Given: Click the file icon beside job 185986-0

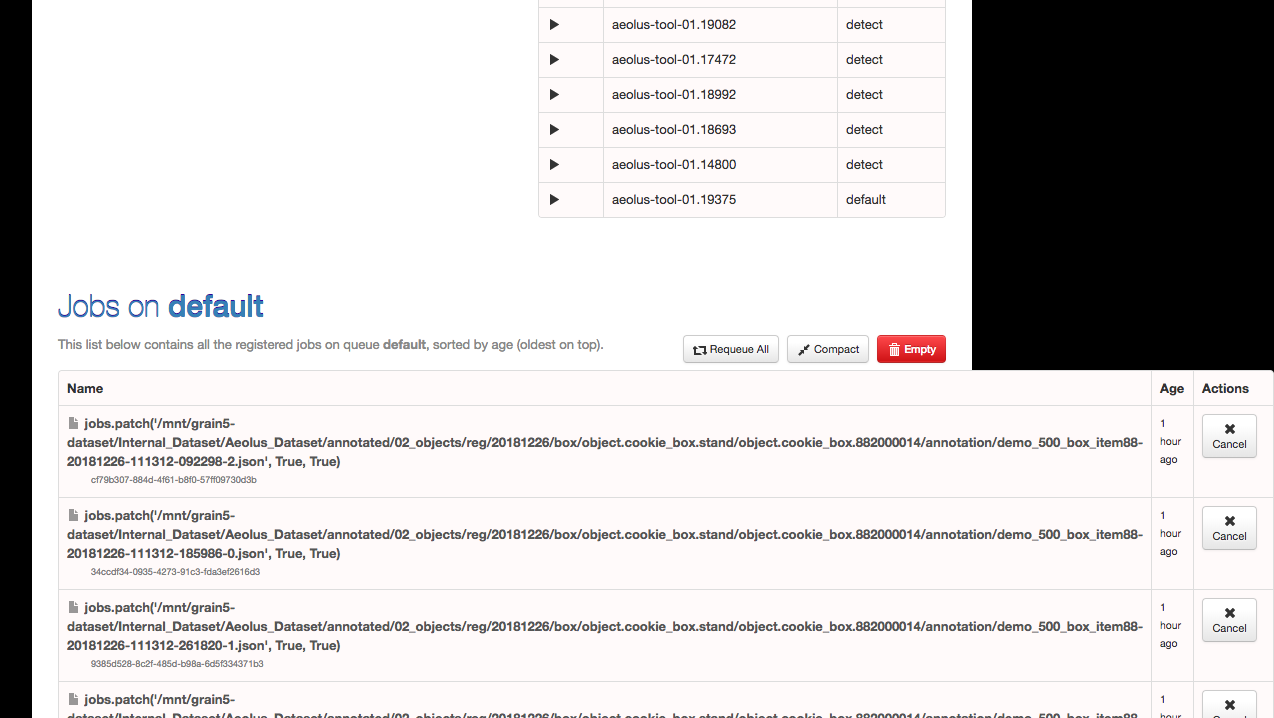Looking at the screenshot, I should pyautogui.click(x=72, y=514).
